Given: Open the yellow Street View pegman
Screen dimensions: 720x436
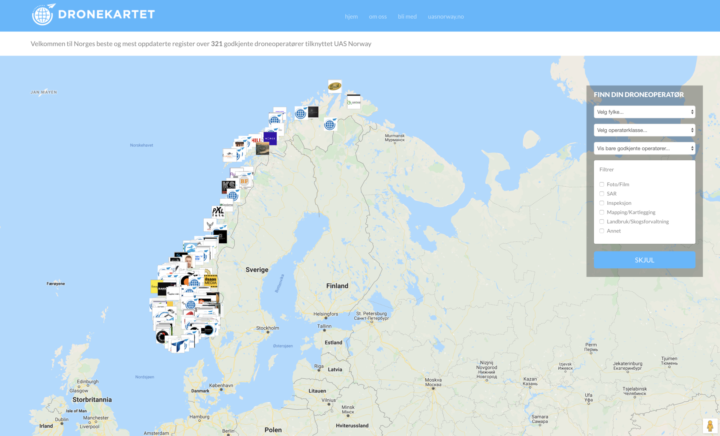Looking at the screenshot, I should [x=708, y=424].
